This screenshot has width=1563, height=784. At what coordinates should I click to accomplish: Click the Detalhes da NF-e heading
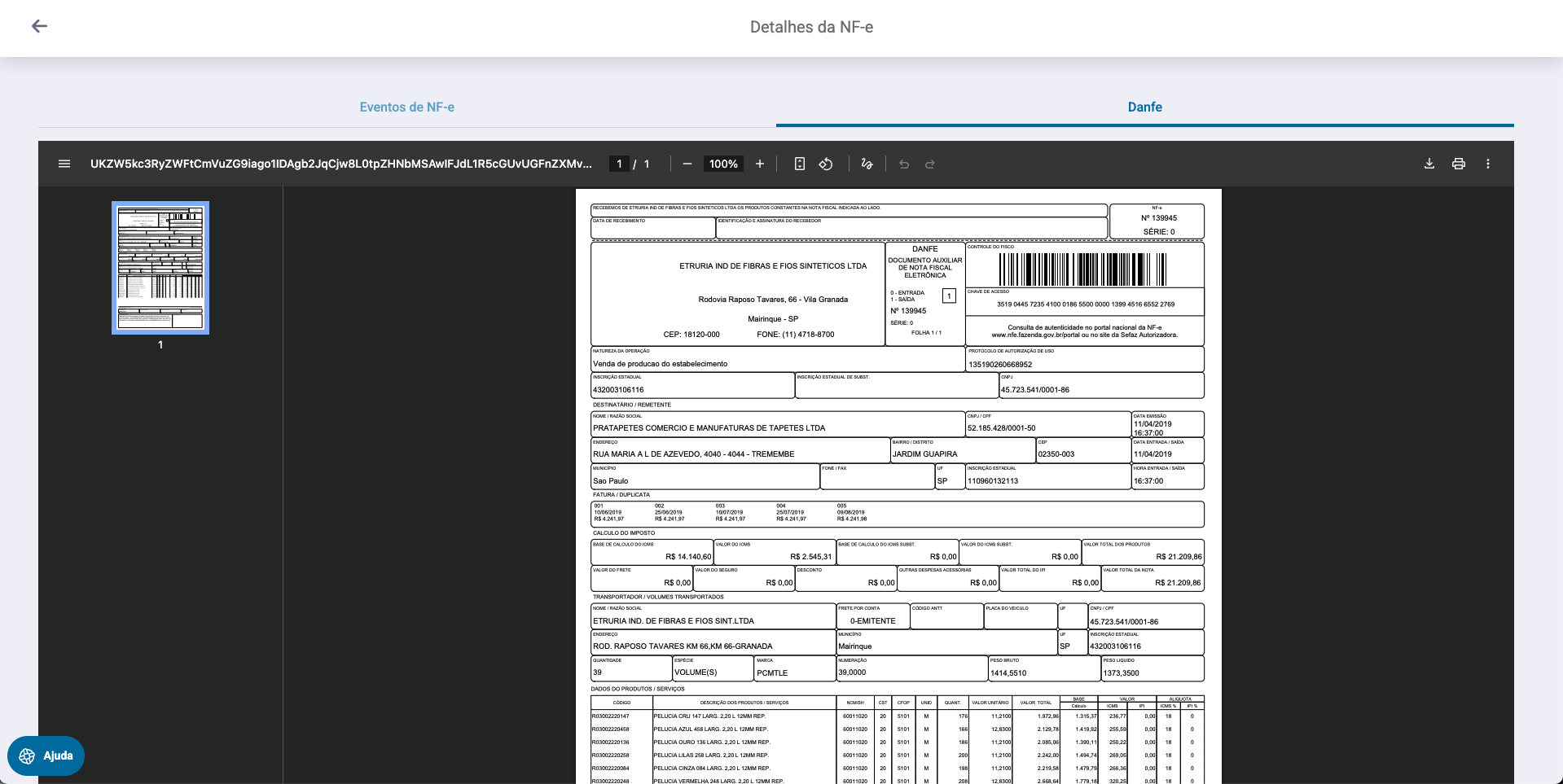pos(811,27)
